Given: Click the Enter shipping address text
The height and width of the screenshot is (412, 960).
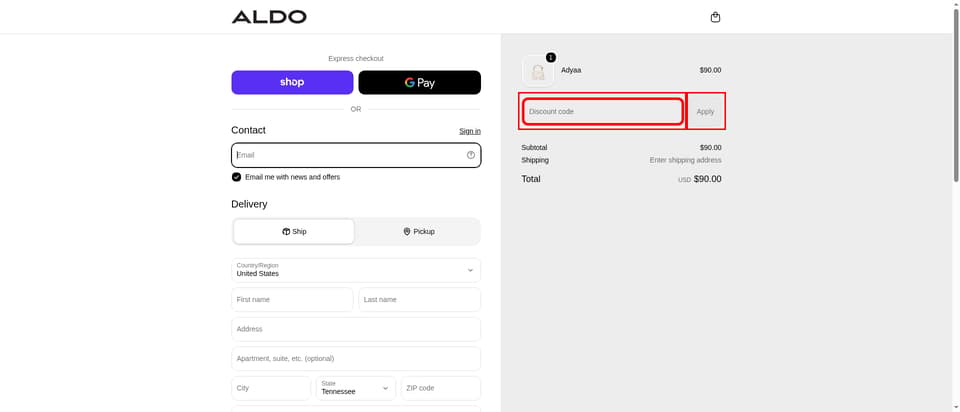Looking at the screenshot, I should [685, 160].
